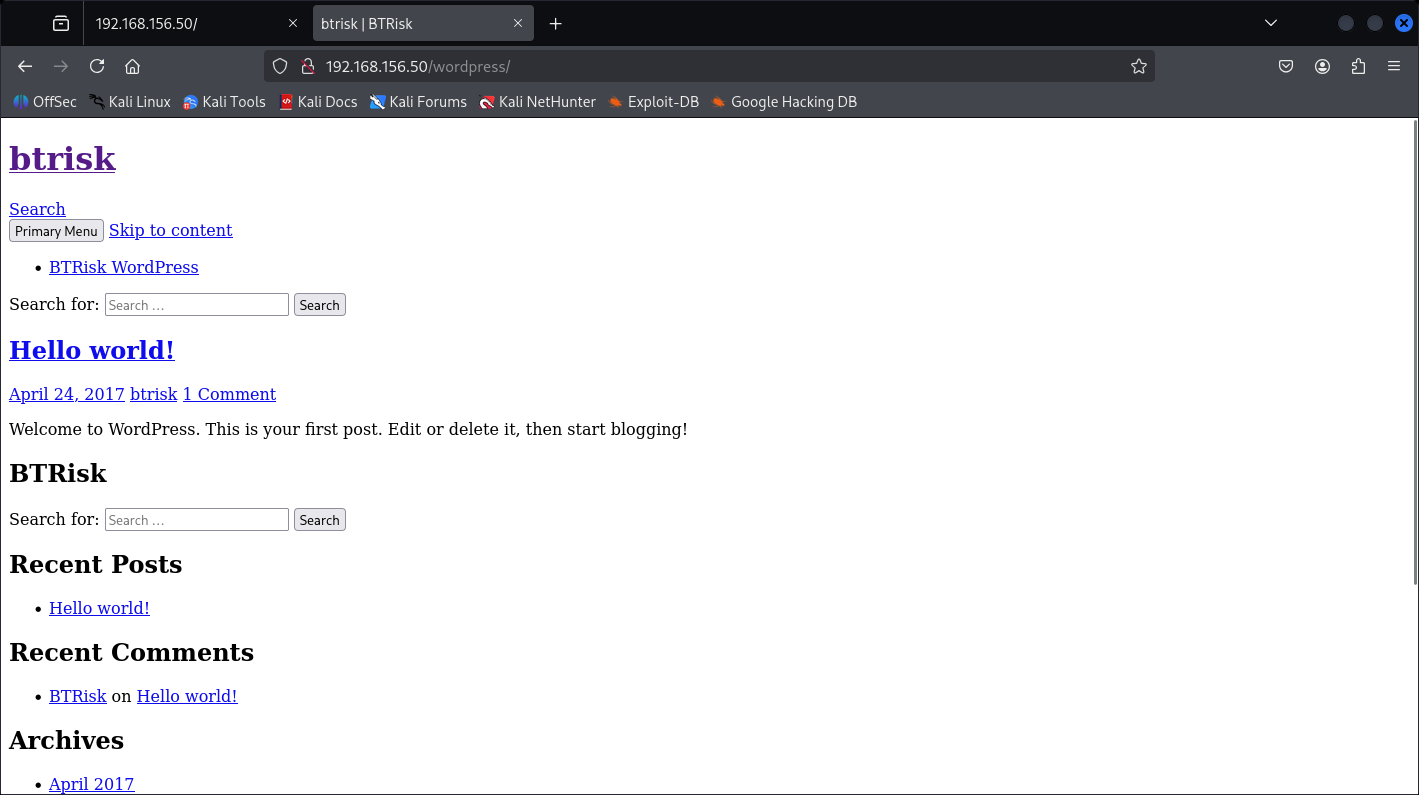Screen dimensions: 1419x795
Task: Switch to the btrisk | BTRisk tab
Action: point(423,23)
